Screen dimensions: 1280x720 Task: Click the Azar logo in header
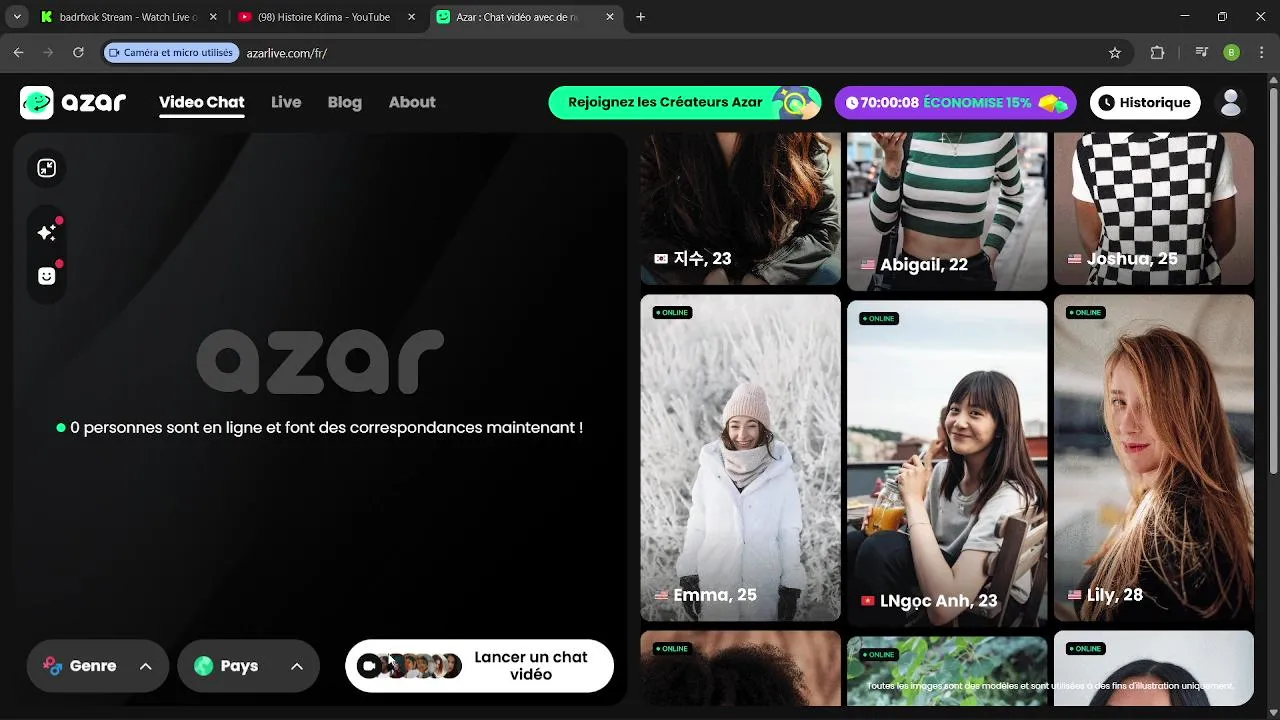[x=73, y=102]
